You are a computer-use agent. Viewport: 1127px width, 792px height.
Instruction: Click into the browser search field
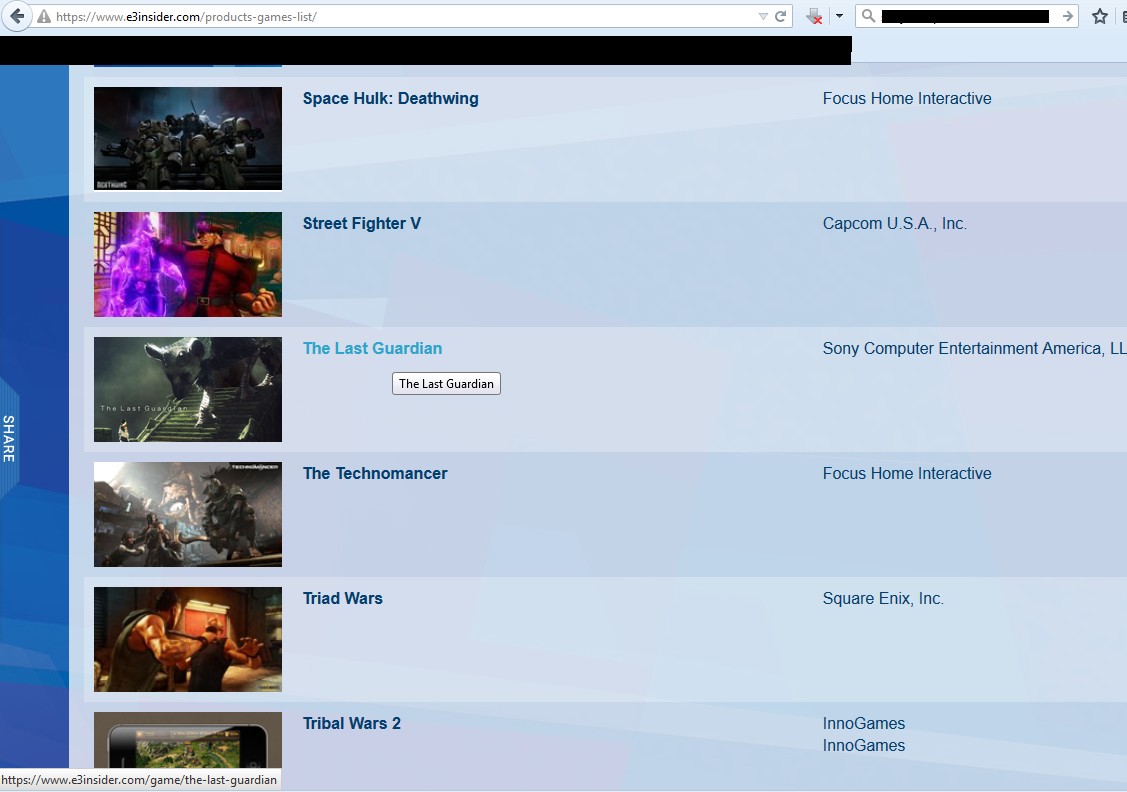(x=965, y=16)
